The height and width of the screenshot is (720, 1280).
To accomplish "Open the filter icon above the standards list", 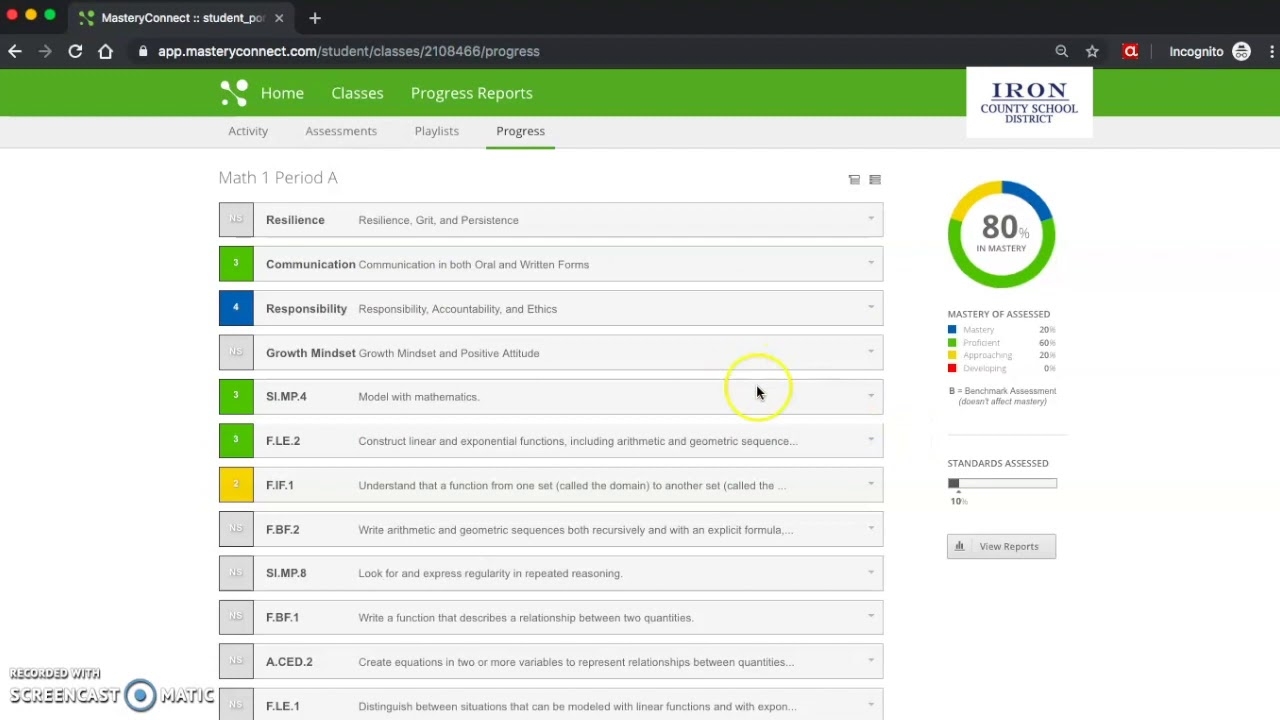I will coord(854,179).
